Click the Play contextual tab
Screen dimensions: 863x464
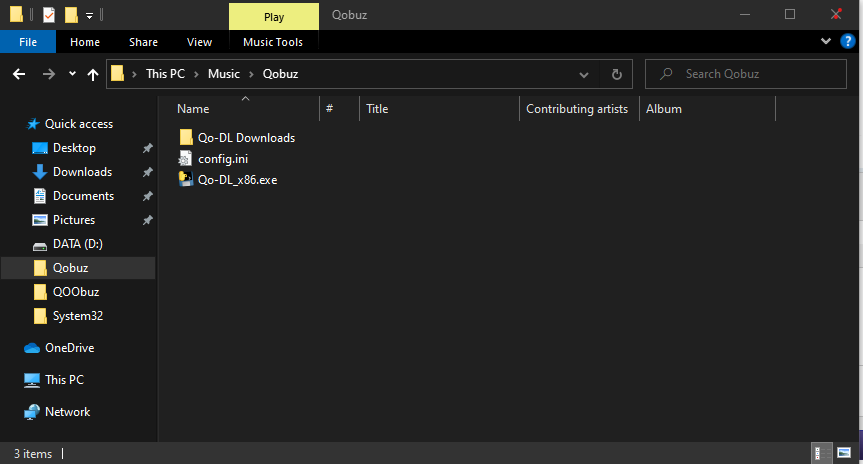(x=274, y=17)
